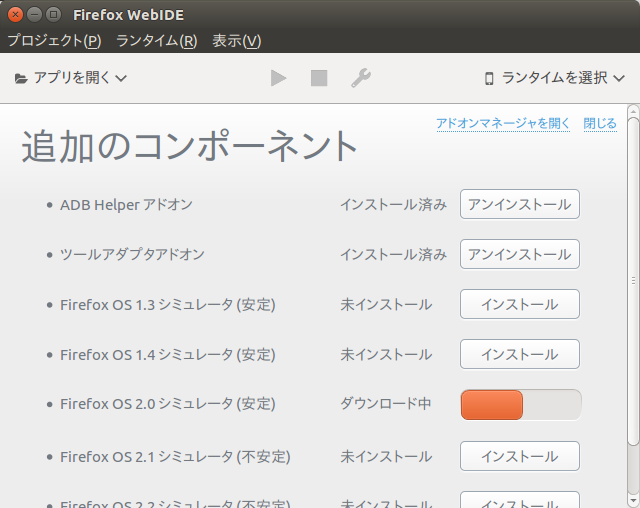Screen dimensions: 640x508
Task: Close the Firefox WebIDE window
Action: (x=16, y=15)
